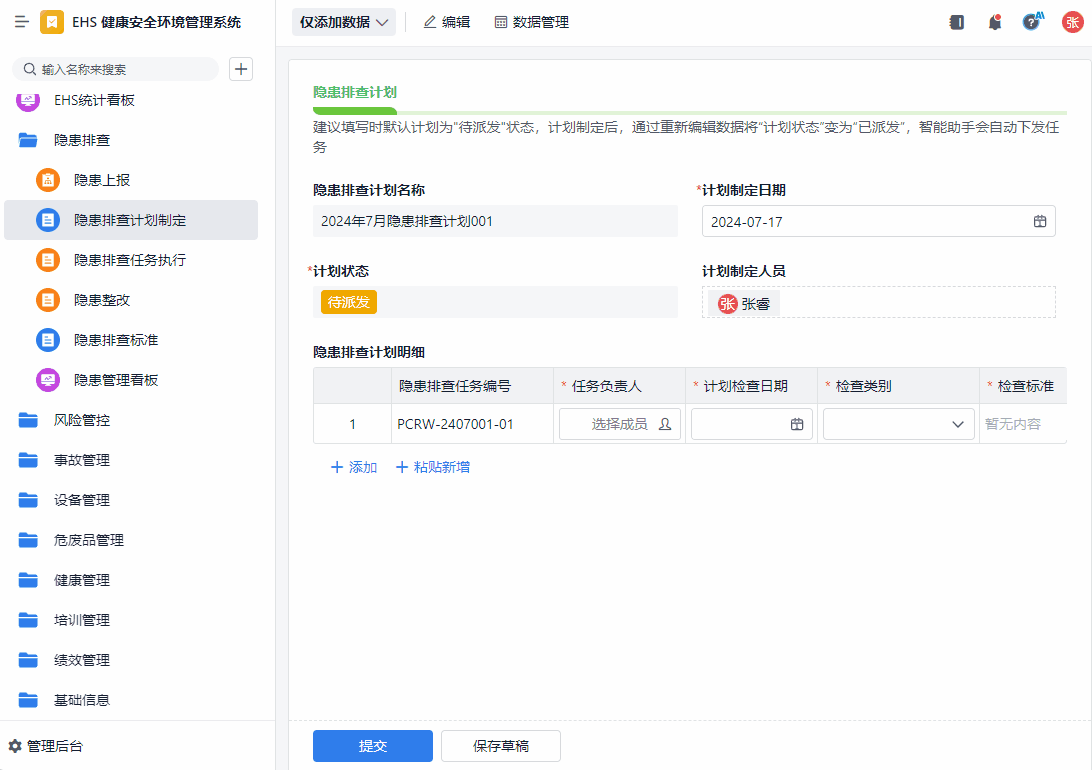Expand the 绩效管理 folder
The height and width of the screenshot is (770, 1092).
click(x=131, y=660)
